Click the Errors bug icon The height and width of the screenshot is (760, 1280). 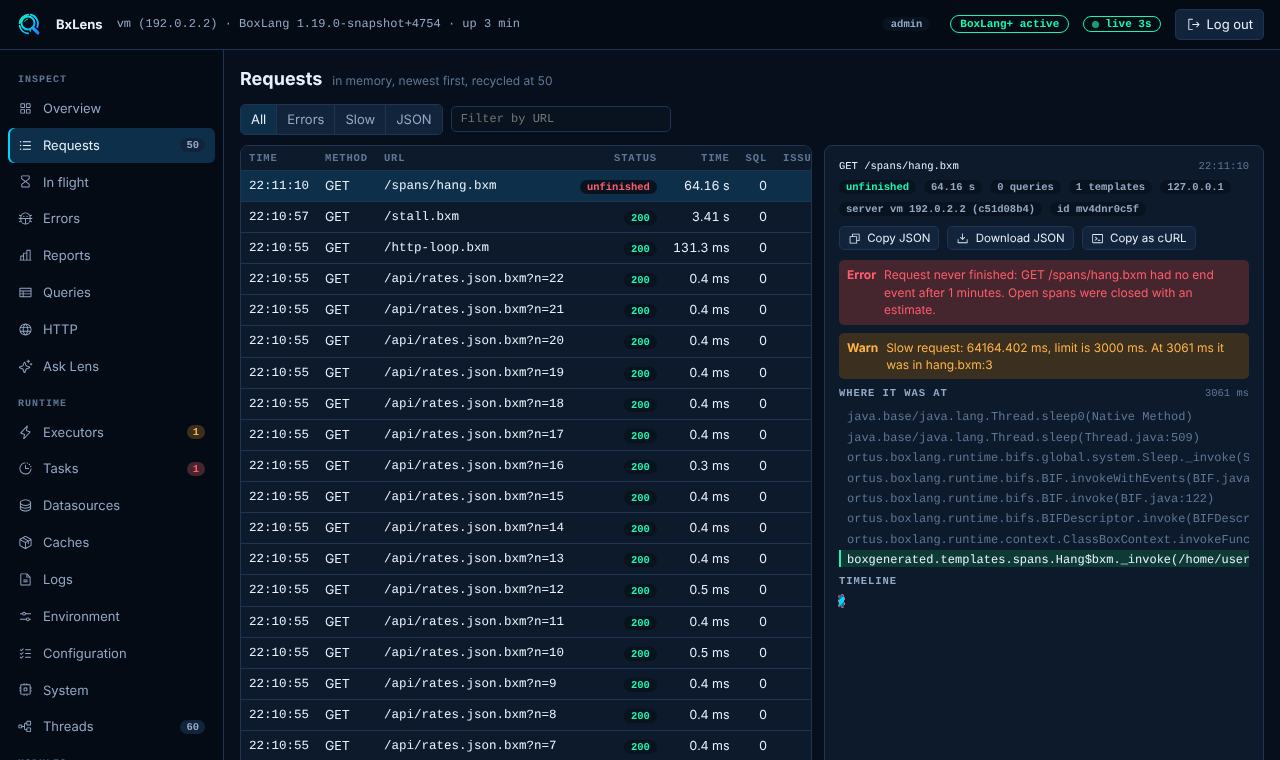(25, 218)
